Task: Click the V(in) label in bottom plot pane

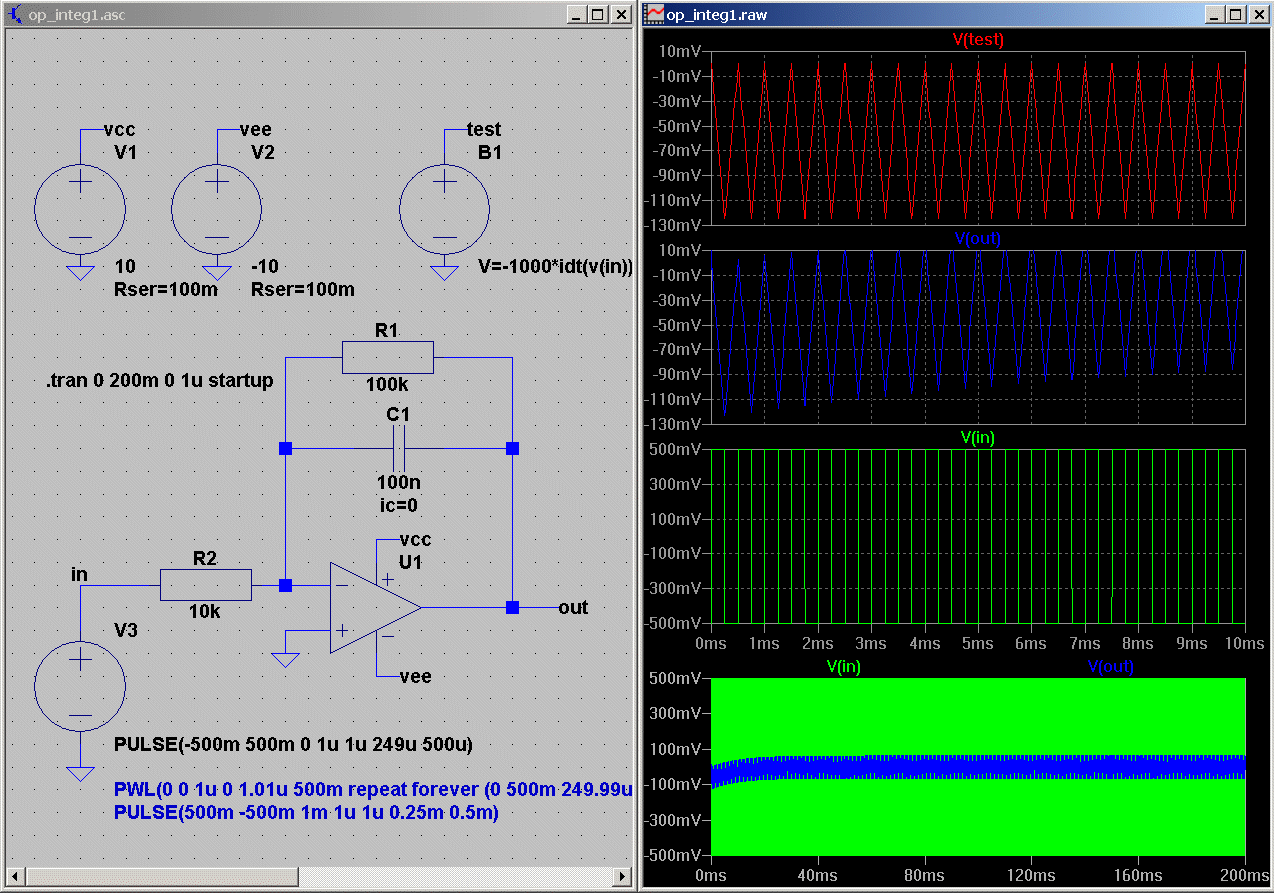Action: point(843,666)
